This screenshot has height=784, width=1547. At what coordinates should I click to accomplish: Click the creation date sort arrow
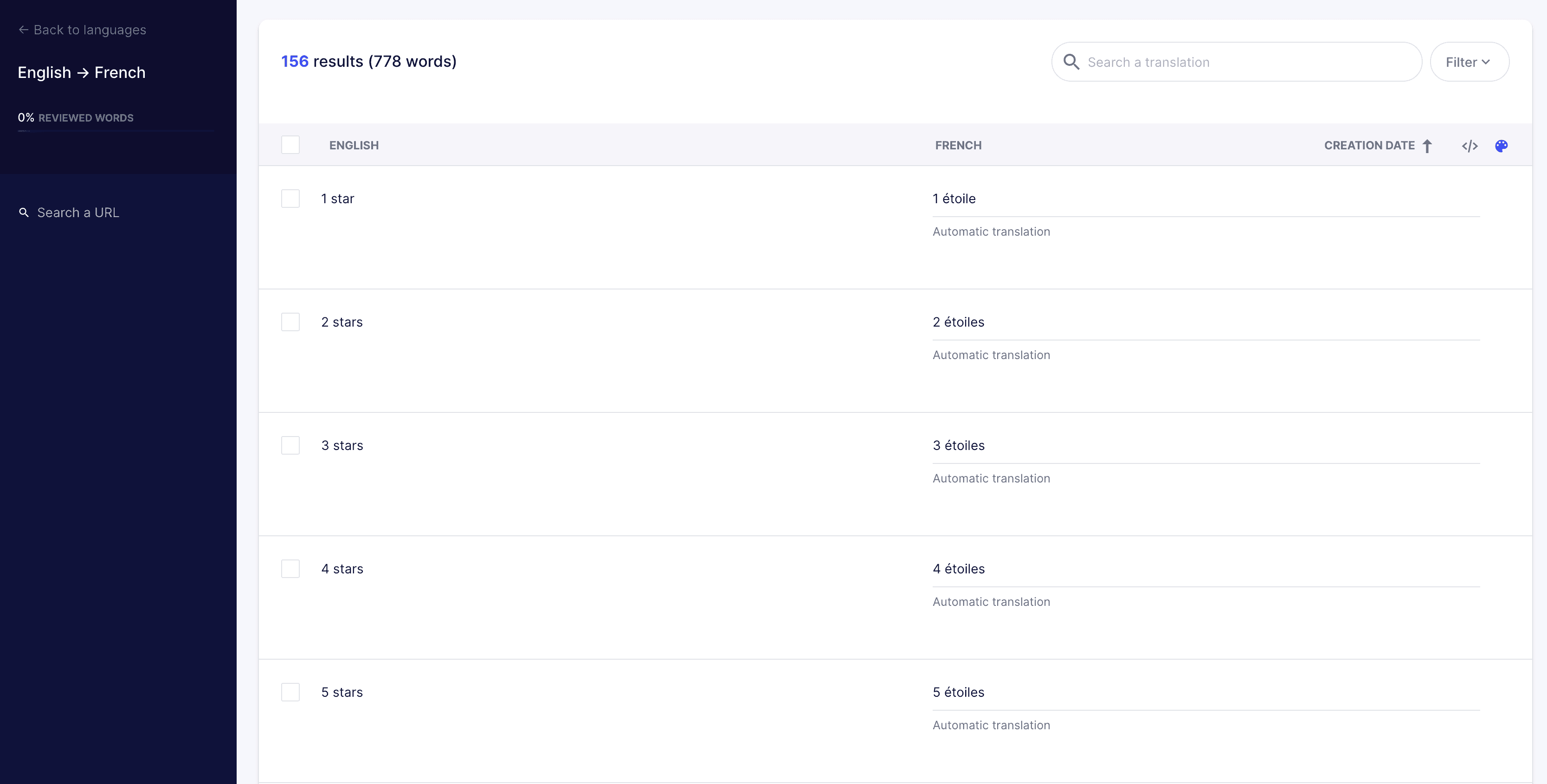1427,146
